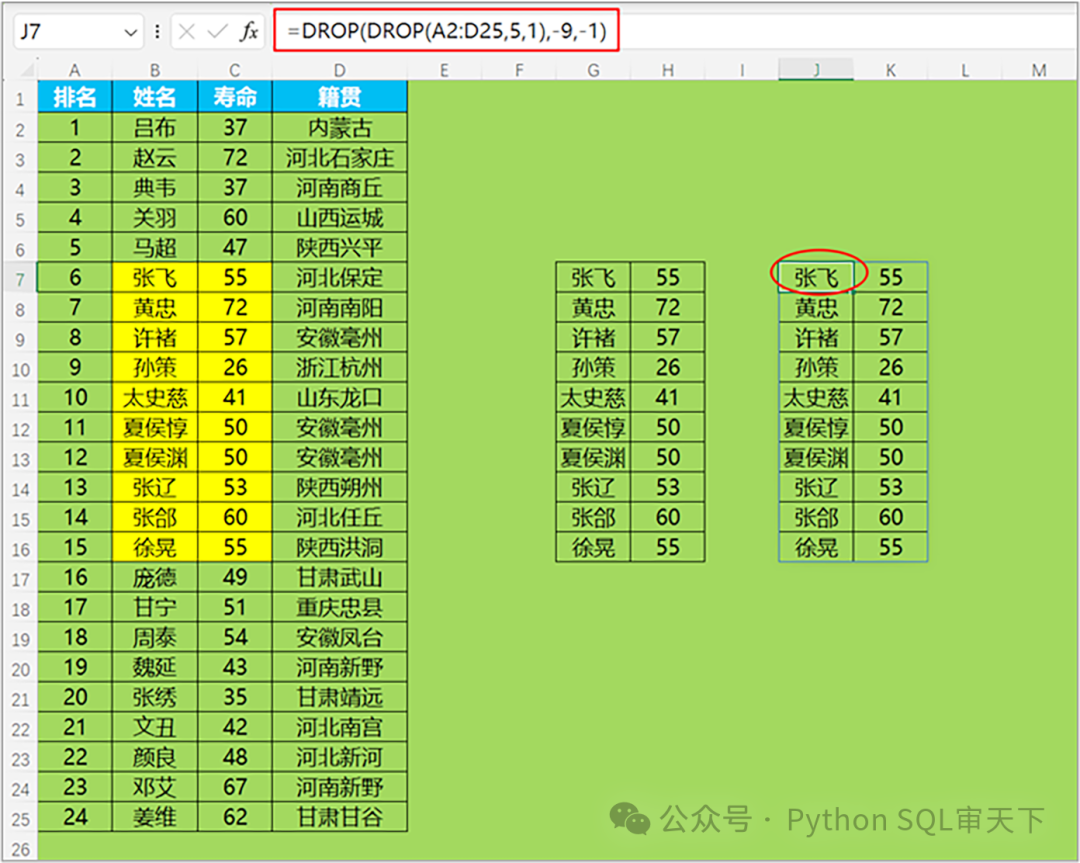This screenshot has height=863, width=1080.
Task: Select the 内蒙古 cell
Action: [340, 127]
